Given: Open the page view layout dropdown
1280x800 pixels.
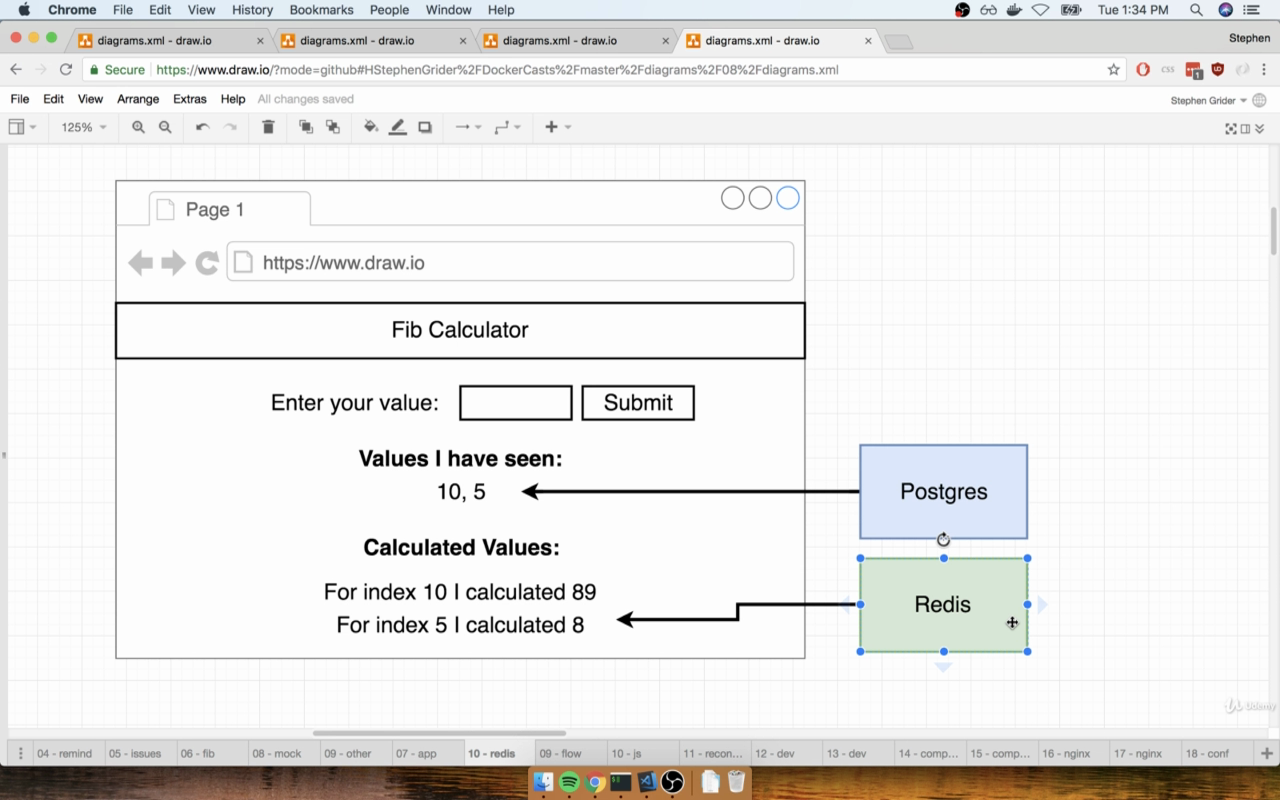Looking at the screenshot, I should click(22, 127).
